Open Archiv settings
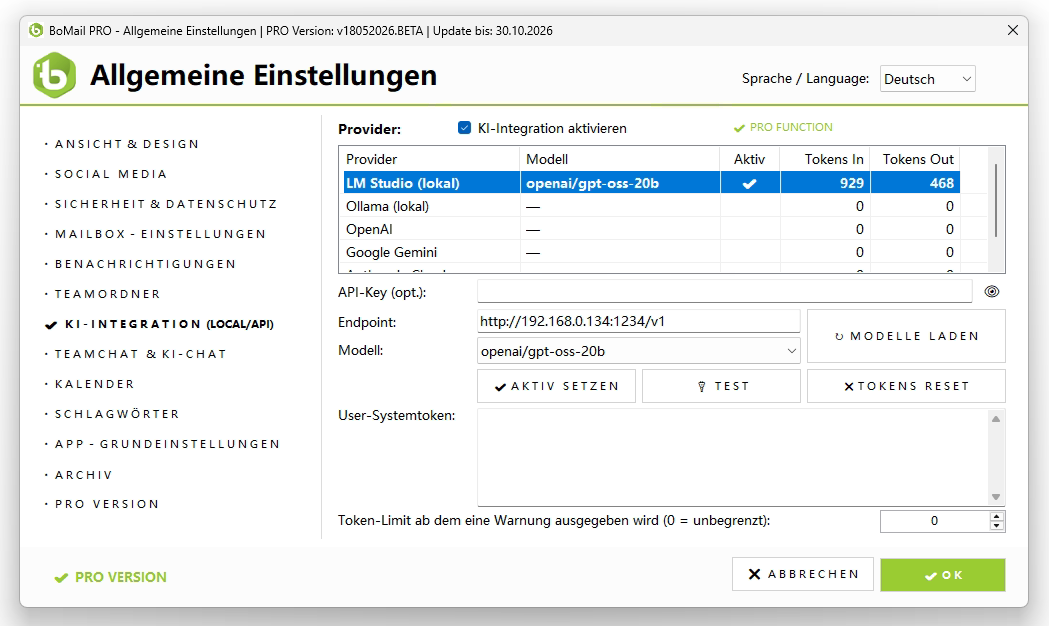This screenshot has width=1049, height=626. pos(83,475)
